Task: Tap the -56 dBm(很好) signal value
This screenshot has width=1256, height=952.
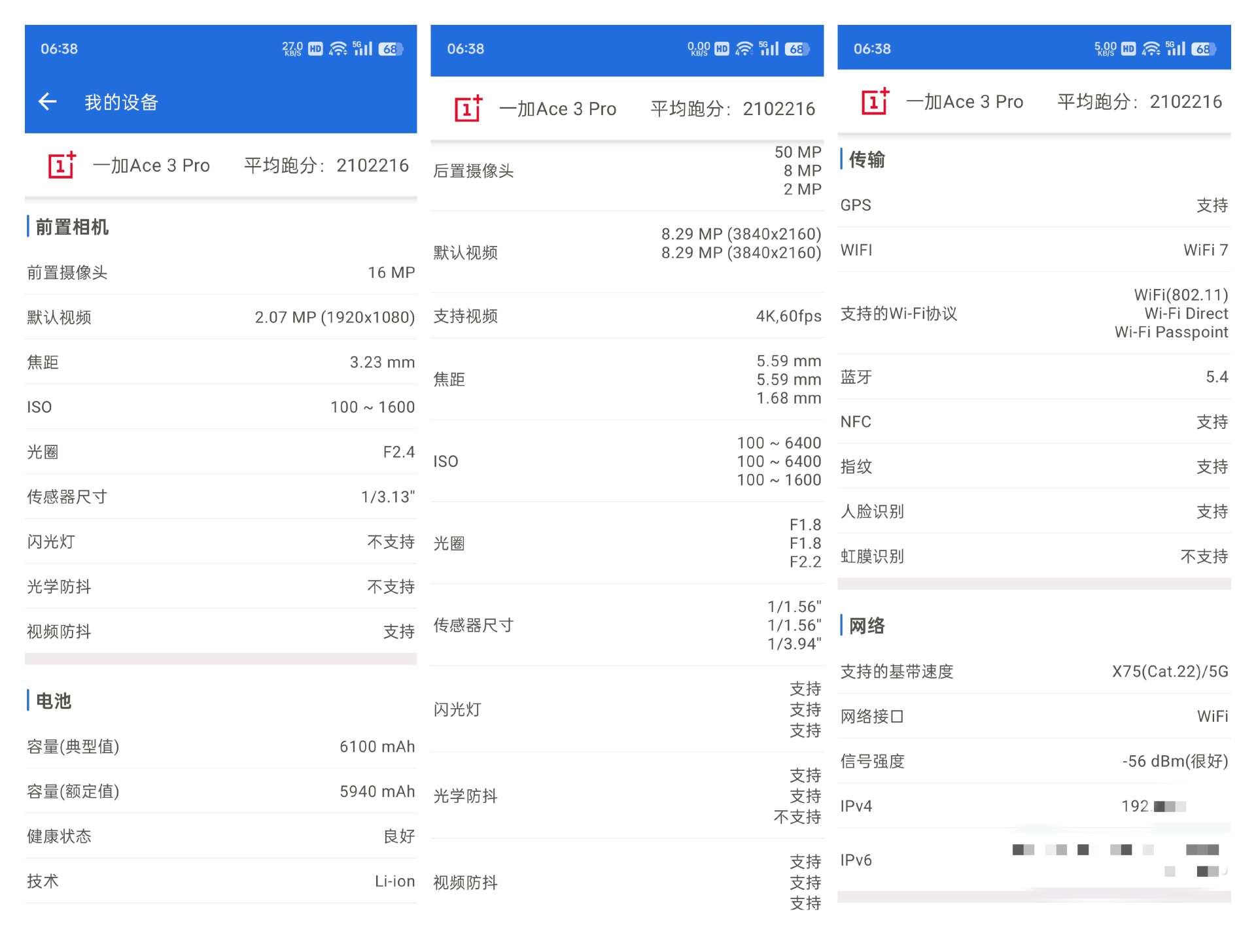Action: (x=1175, y=761)
